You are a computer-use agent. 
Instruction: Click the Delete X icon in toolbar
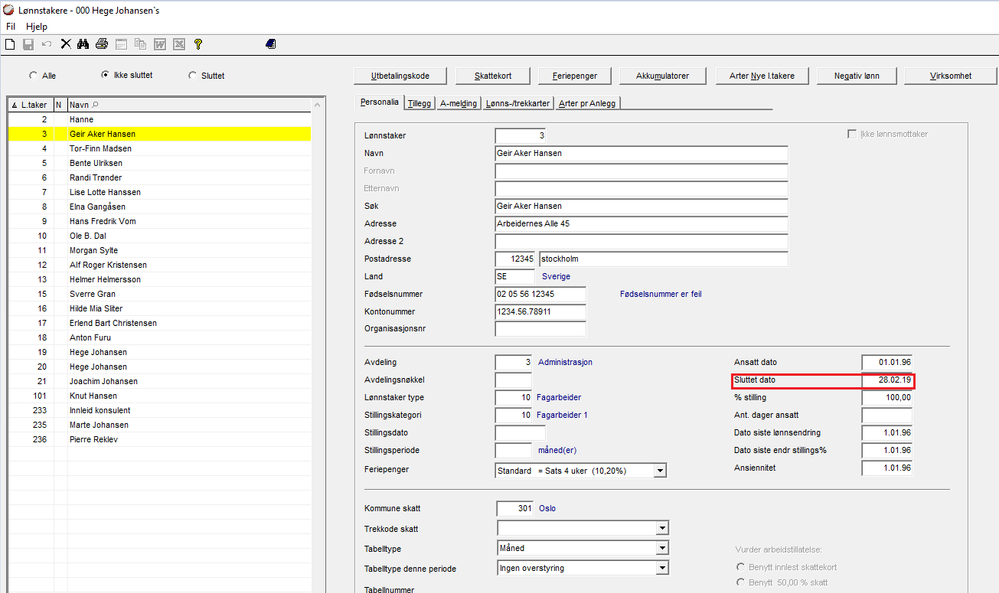tap(66, 44)
